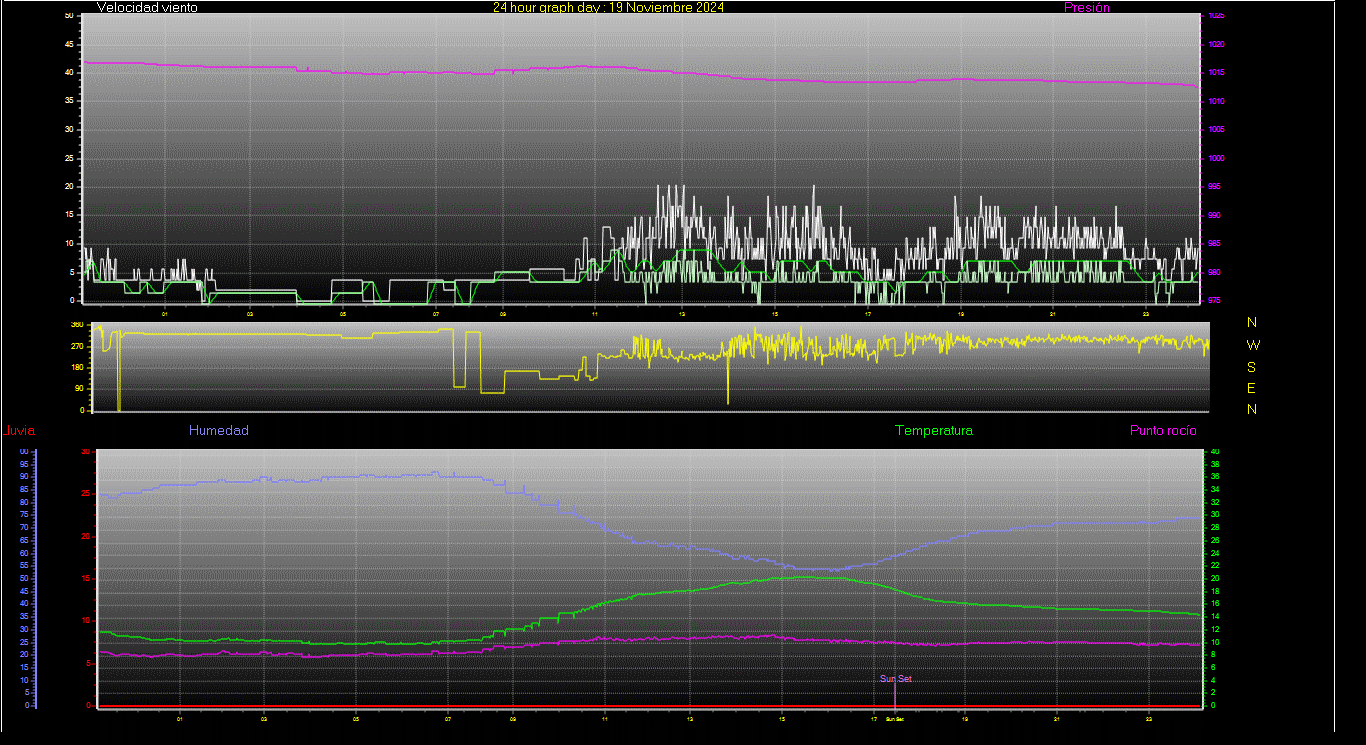The width and height of the screenshot is (1366, 745).
Task: Select the 'Humedad' legend label
Action: click(219, 431)
